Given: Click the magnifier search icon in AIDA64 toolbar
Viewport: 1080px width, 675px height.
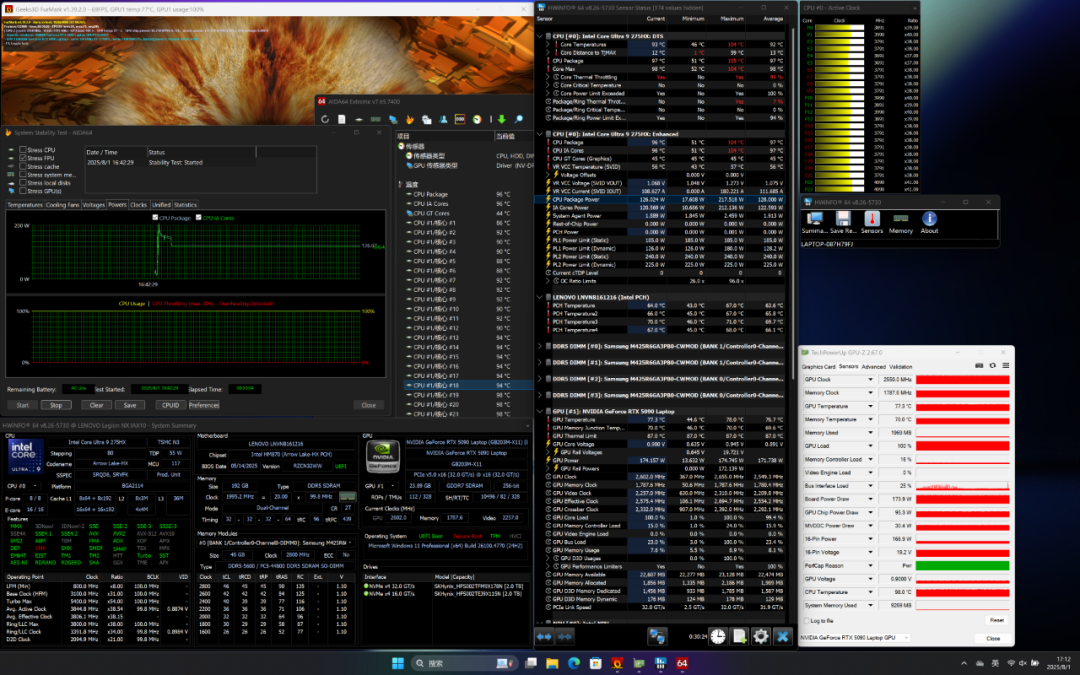Looking at the screenshot, I should pyautogui.click(x=519, y=119).
